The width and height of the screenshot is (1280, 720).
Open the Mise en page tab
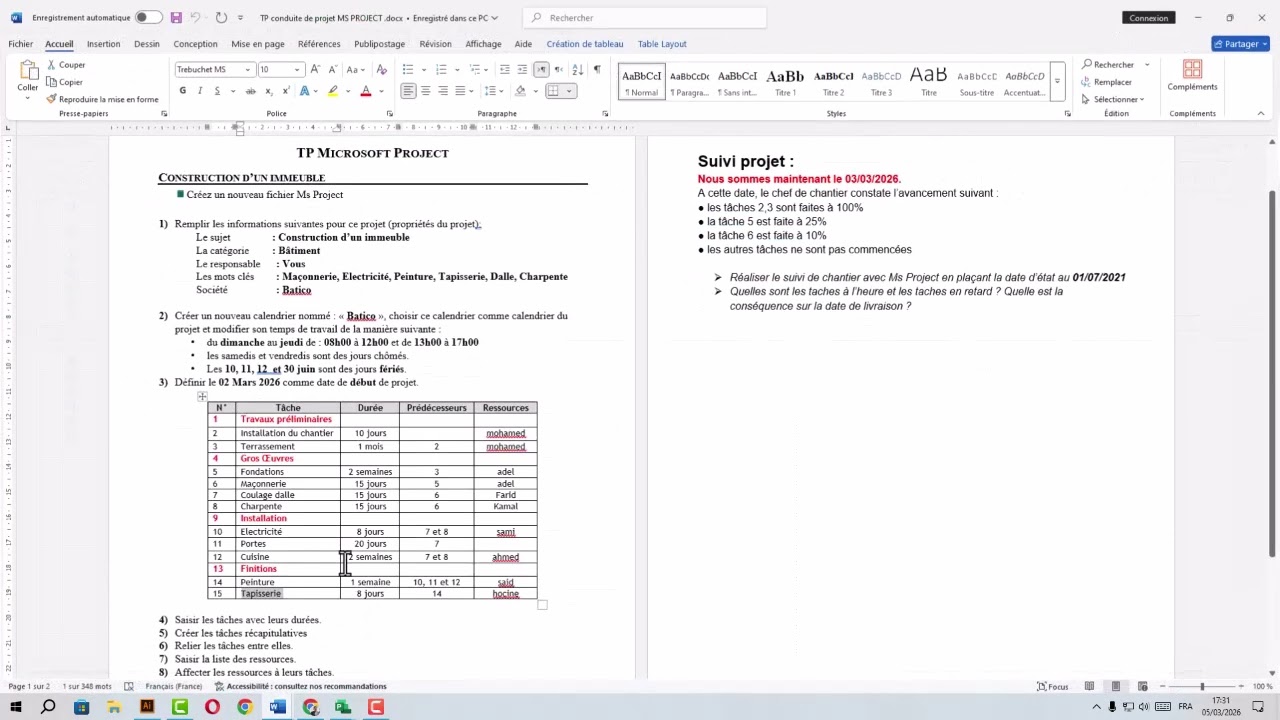[x=258, y=44]
